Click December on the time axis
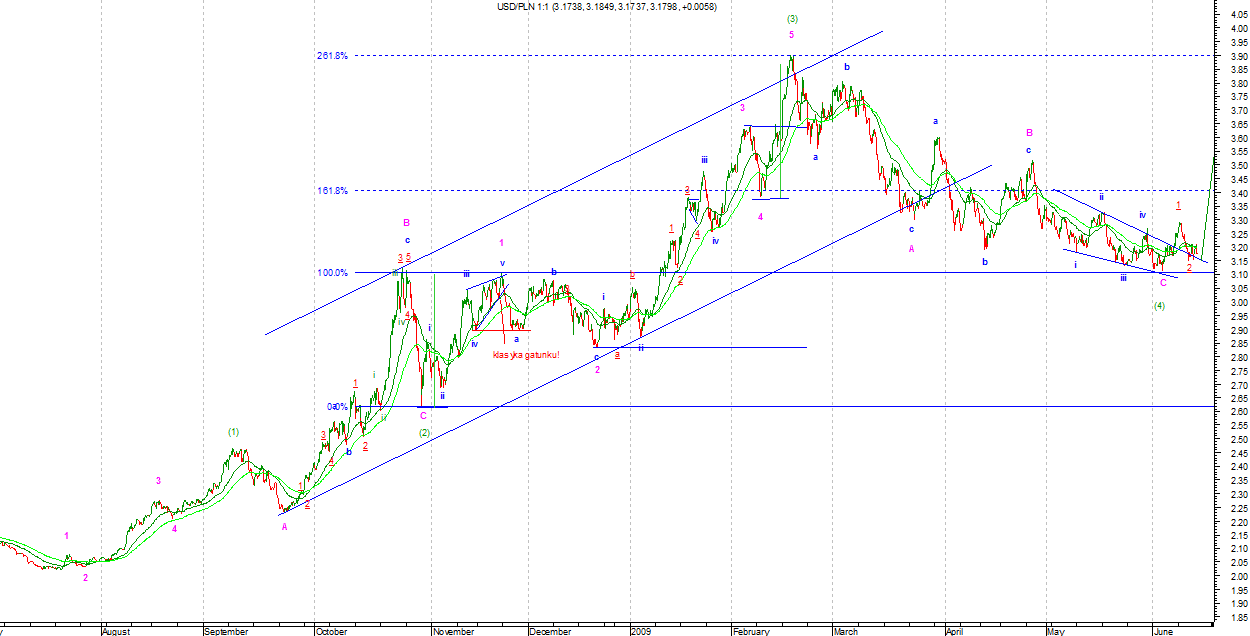 pos(551,631)
